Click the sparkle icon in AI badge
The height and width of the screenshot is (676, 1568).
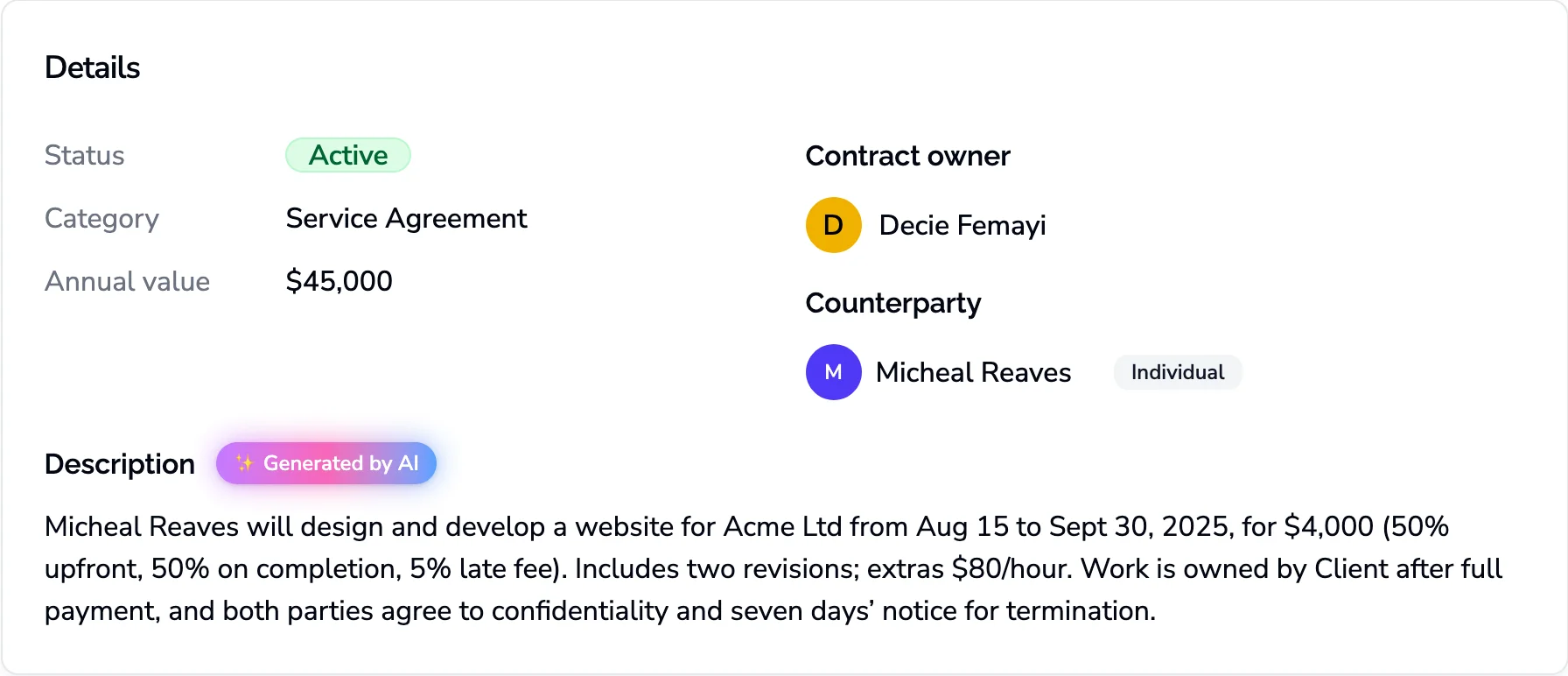tap(244, 463)
